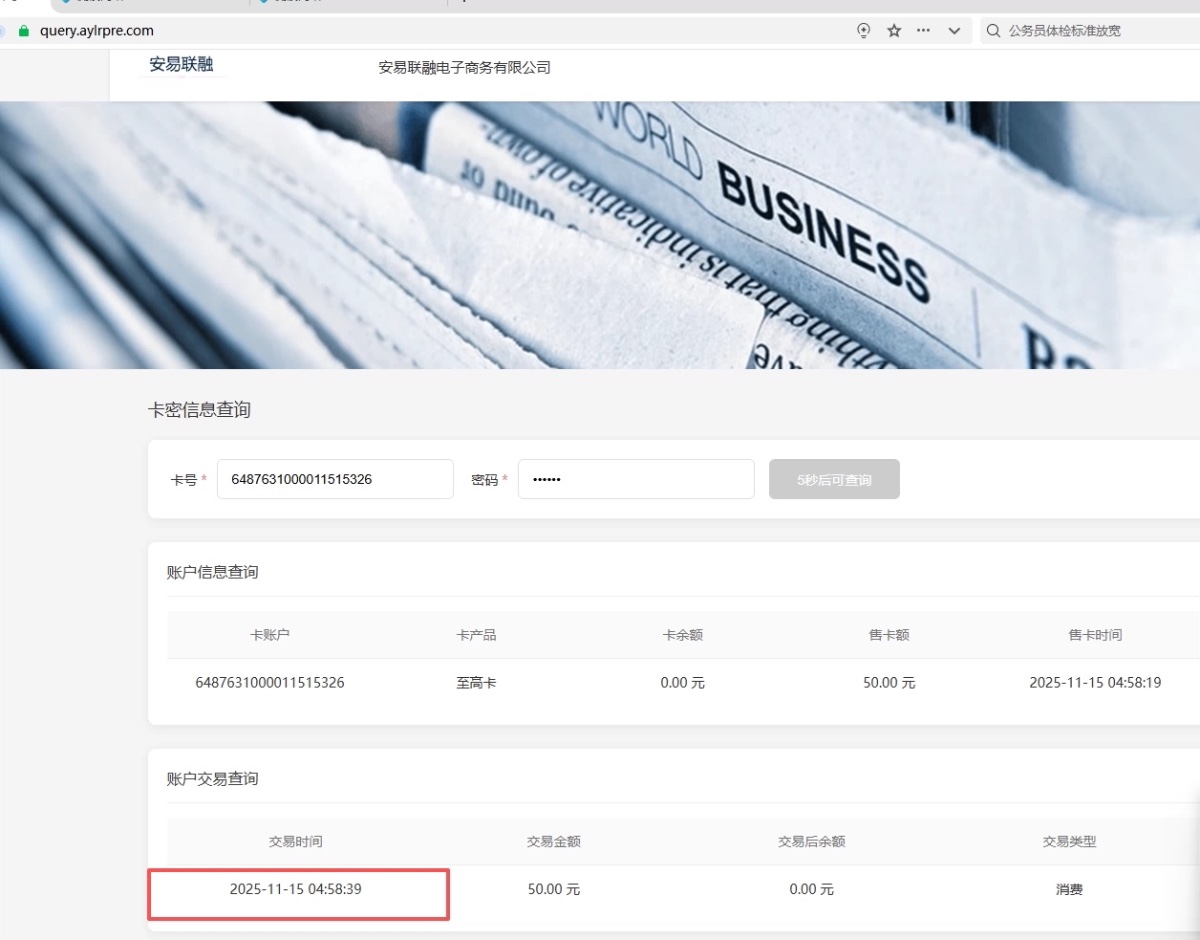
Task: Click the green padlock security icon
Action: pyautogui.click(x=24, y=31)
